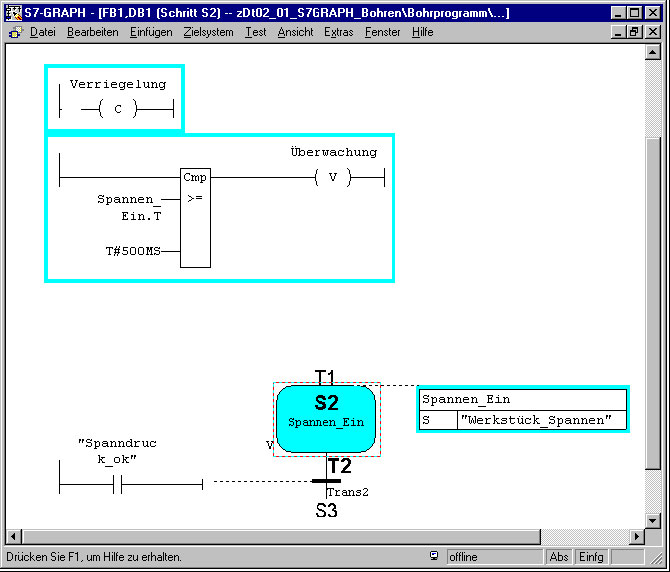Select the Überwachung V coil
The image size is (670, 572).
(333, 177)
